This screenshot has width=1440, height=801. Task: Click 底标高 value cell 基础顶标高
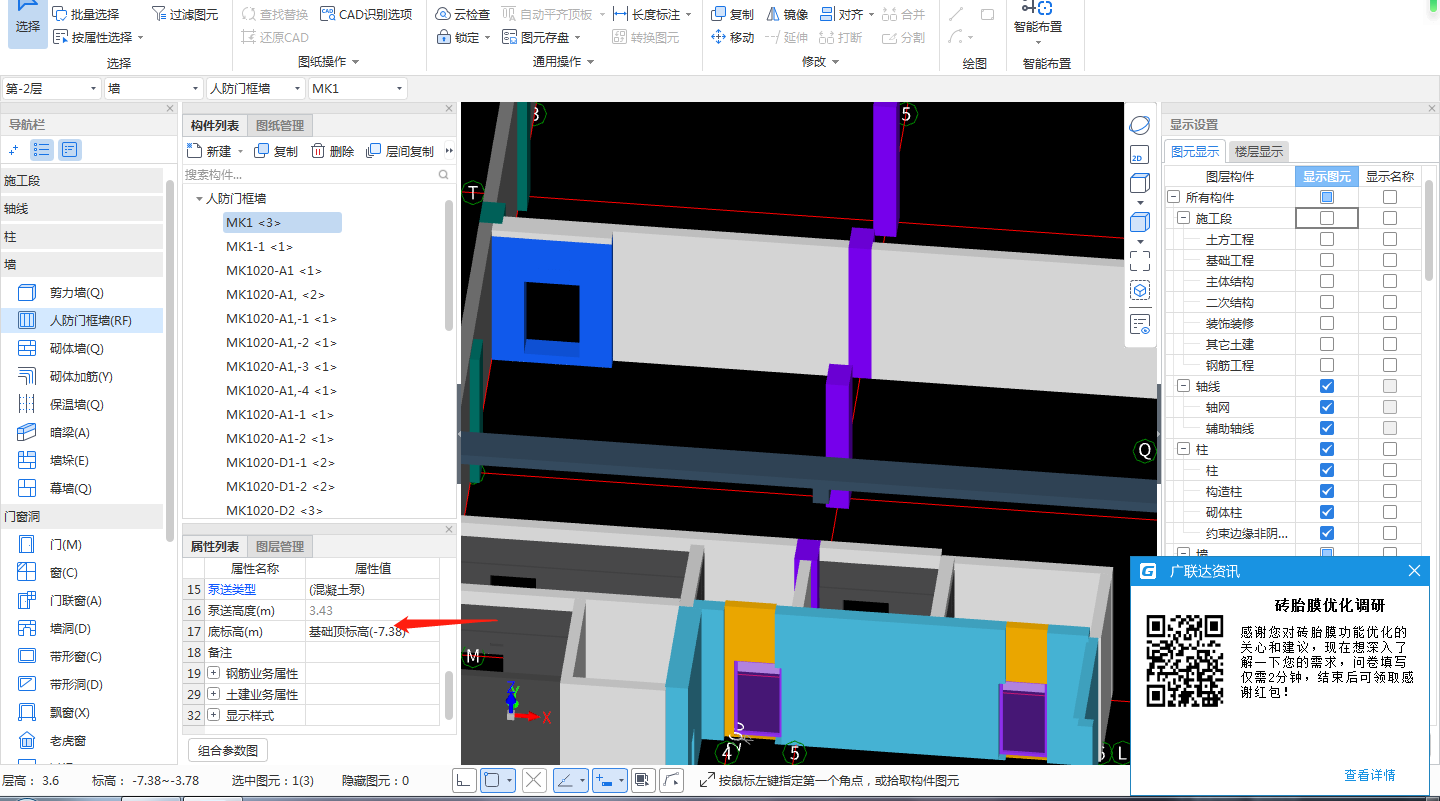point(372,631)
